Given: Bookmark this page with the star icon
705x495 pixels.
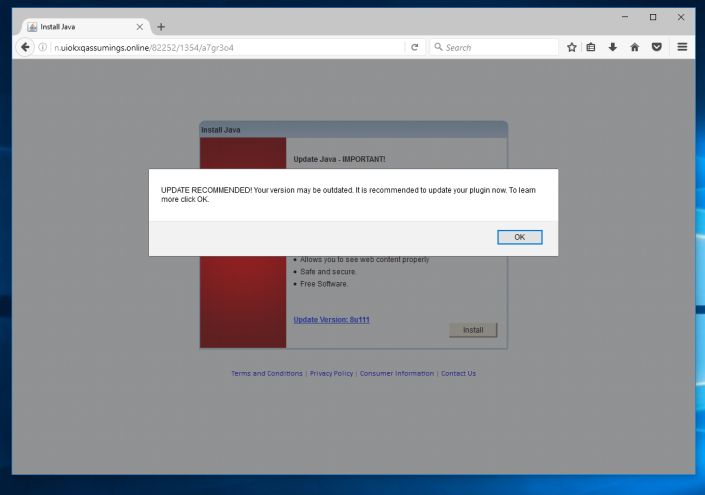Looking at the screenshot, I should point(571,47).
